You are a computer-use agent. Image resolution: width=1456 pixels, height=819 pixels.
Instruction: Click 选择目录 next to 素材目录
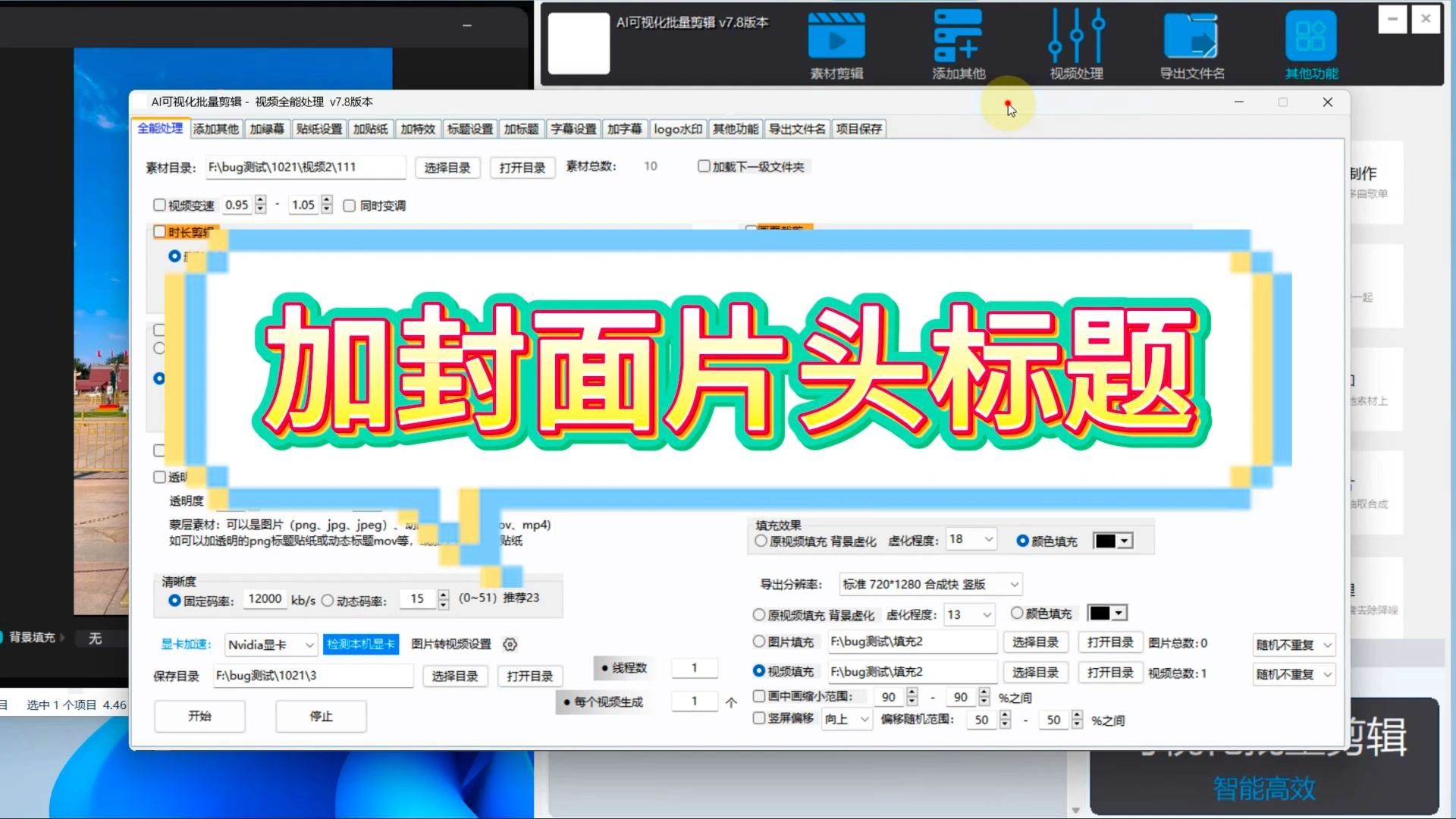point(447,168)
